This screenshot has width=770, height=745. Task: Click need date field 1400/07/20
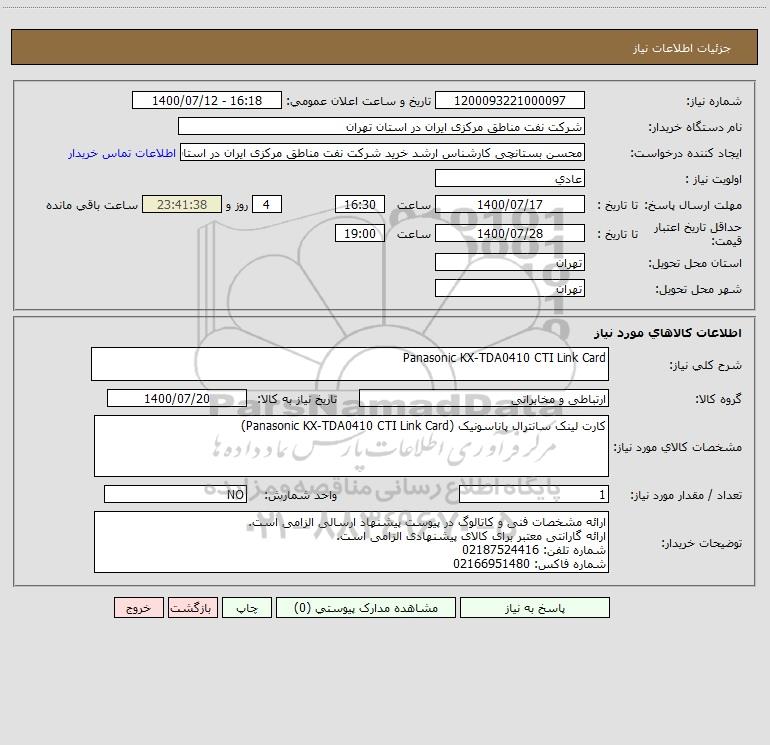tap(177, 398)
